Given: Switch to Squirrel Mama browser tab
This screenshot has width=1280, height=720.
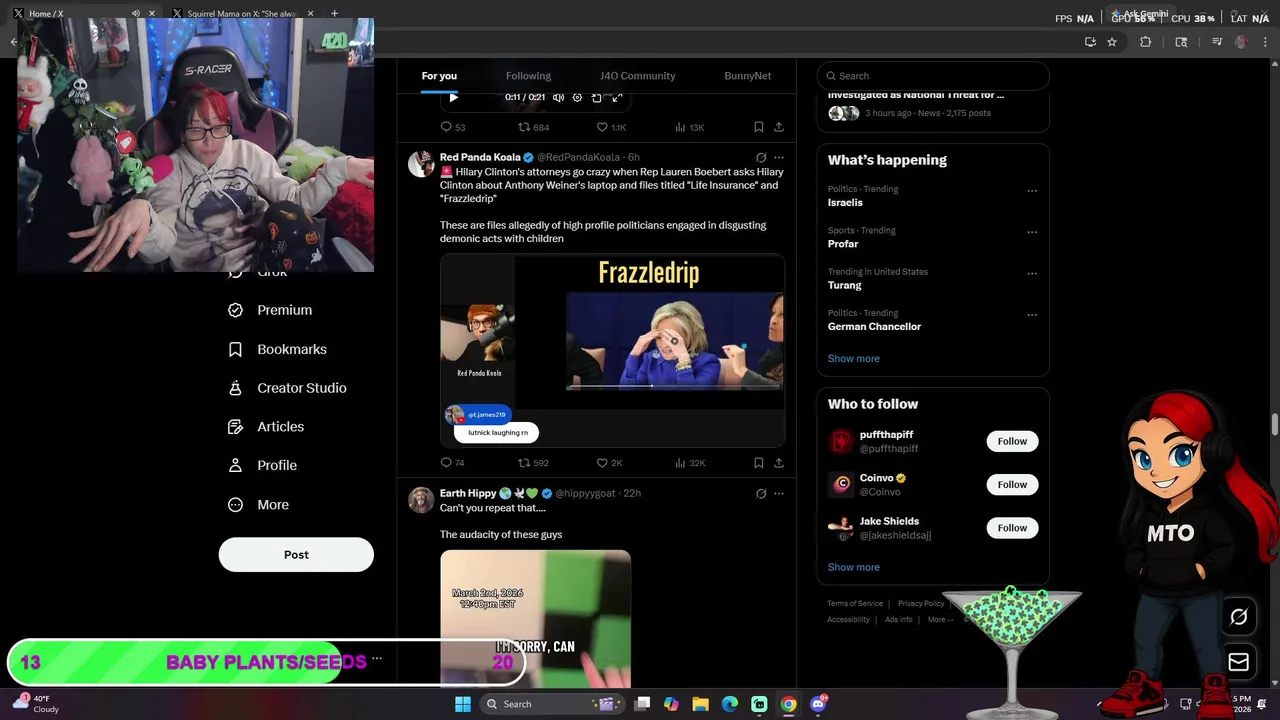Looking at the screenshot, I should (243, 13).
